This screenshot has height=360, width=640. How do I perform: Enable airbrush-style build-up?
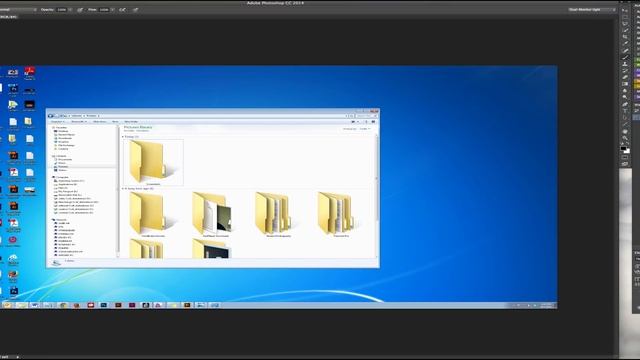[x=122, y=9]
